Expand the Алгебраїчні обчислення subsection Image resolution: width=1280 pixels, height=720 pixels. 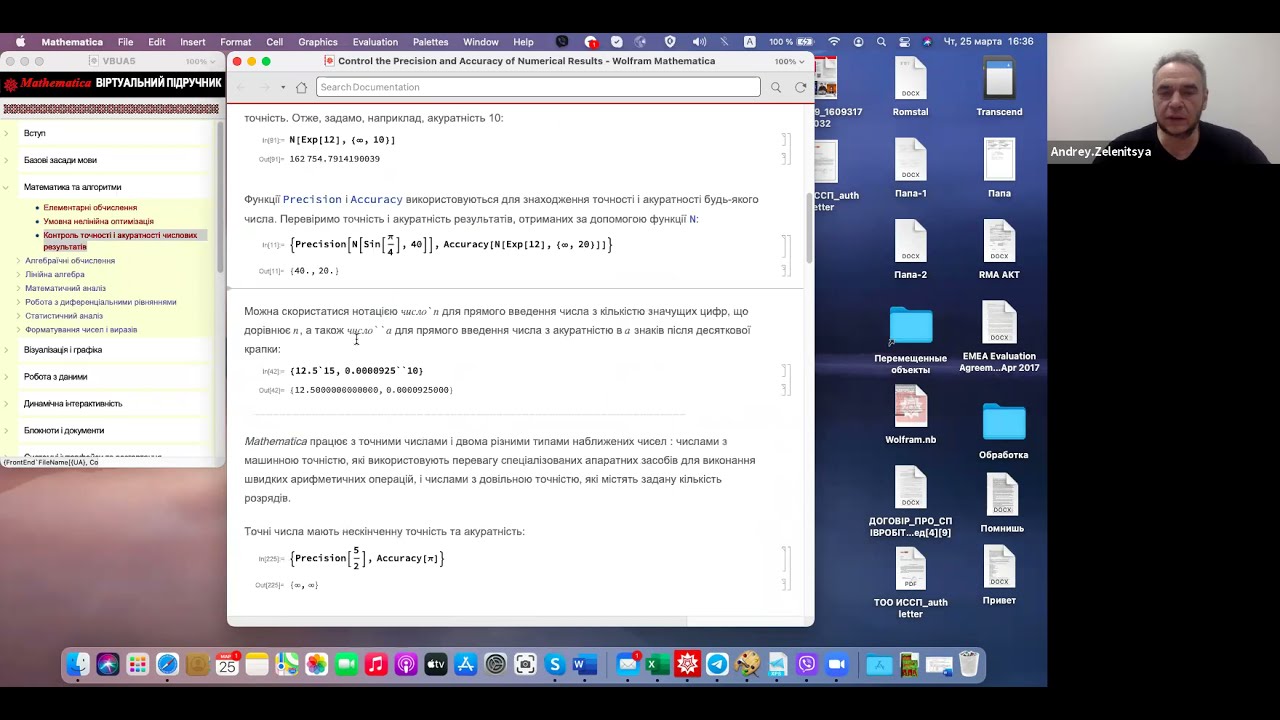click(18, 261)
